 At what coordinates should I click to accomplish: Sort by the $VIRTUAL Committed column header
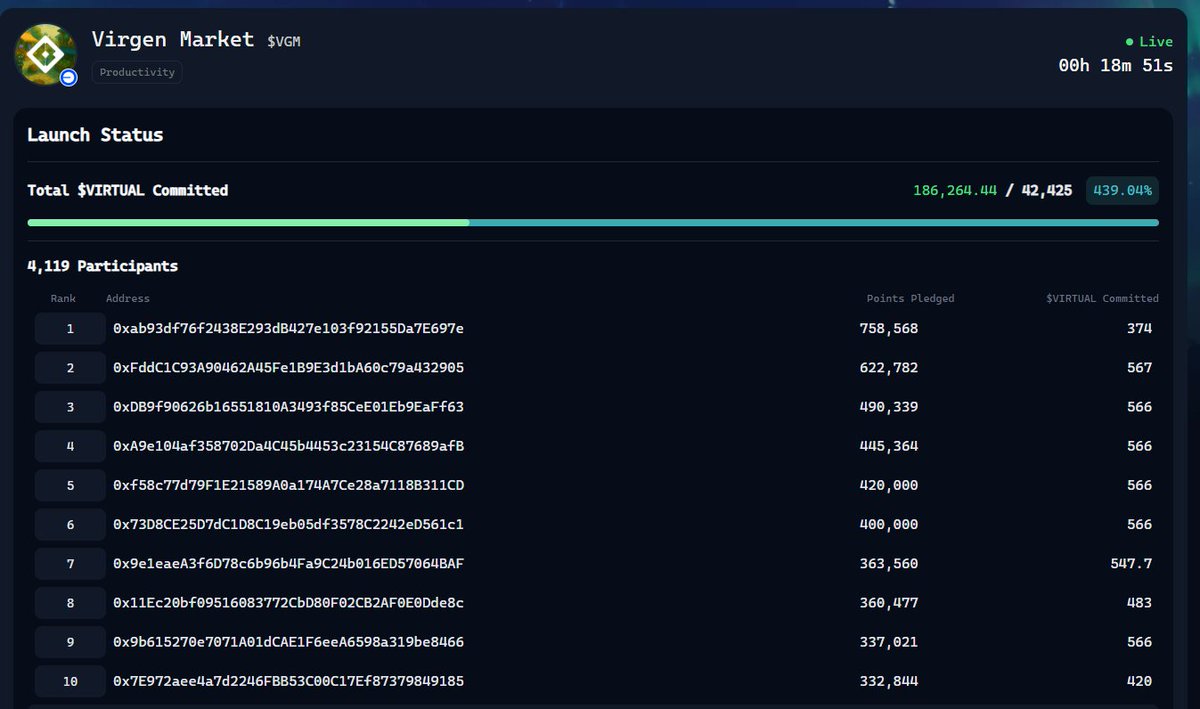[1101, 298]
